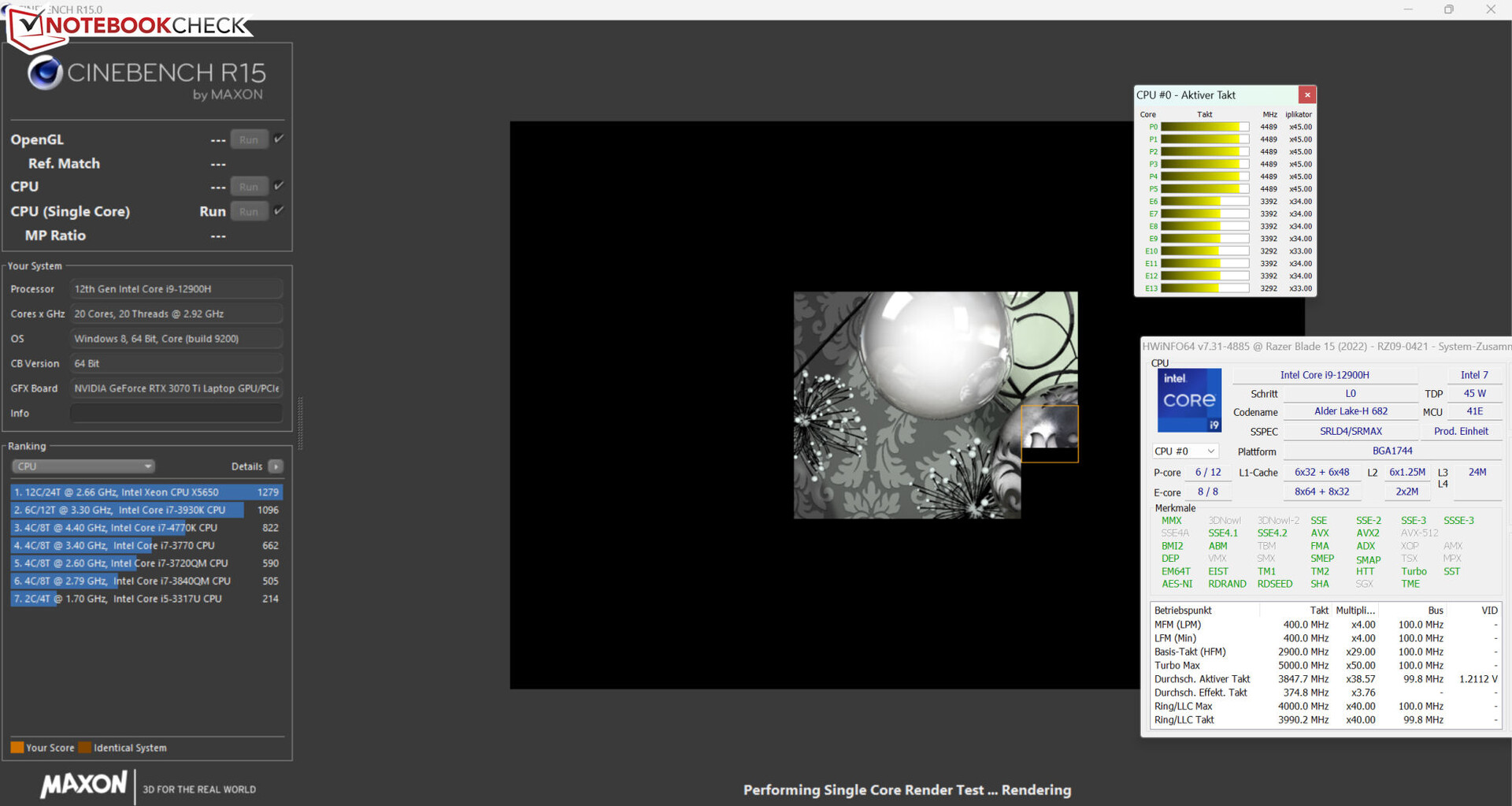
Task: Click the Turbo Max row in Betriebspunkt table
Action: point(1325,666)
